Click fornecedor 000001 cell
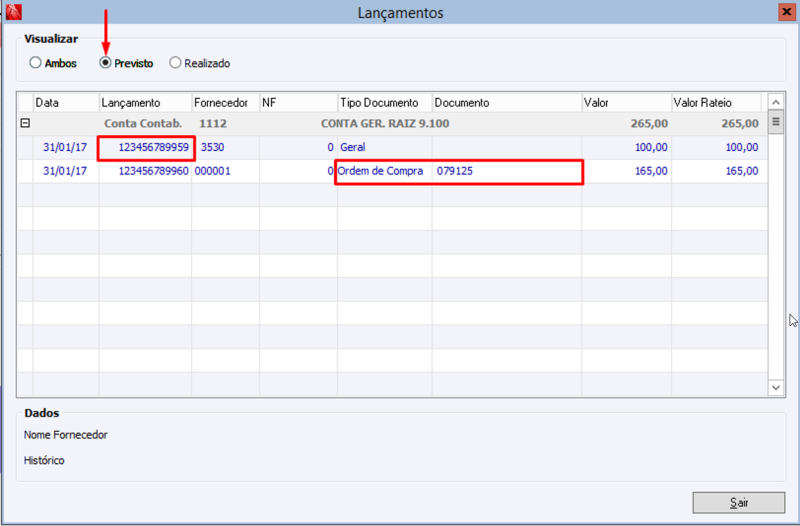This screenshot has width=800, height=526. [x=226, y=171]
